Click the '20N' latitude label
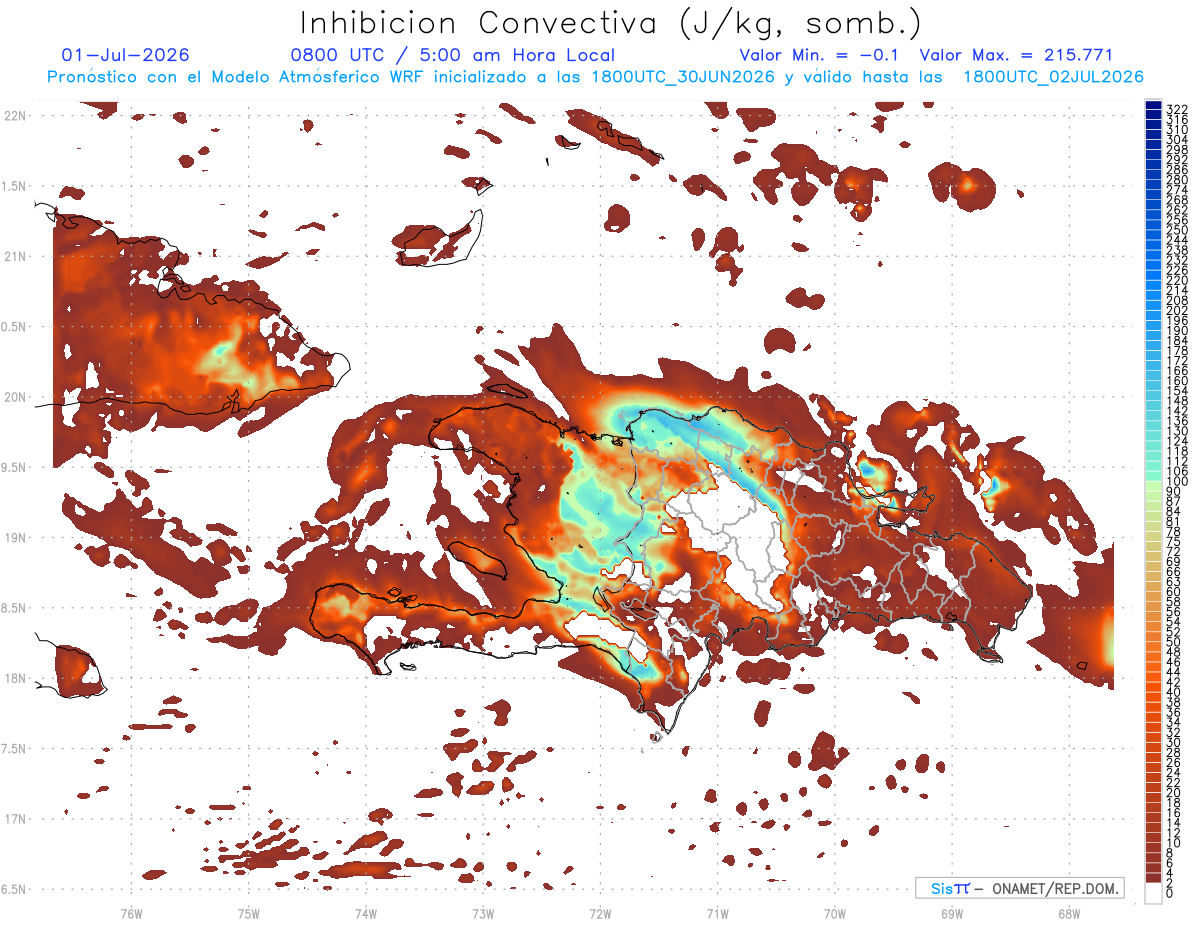Viewport: 1200px width, 927px height. click(x=16, y=397)
